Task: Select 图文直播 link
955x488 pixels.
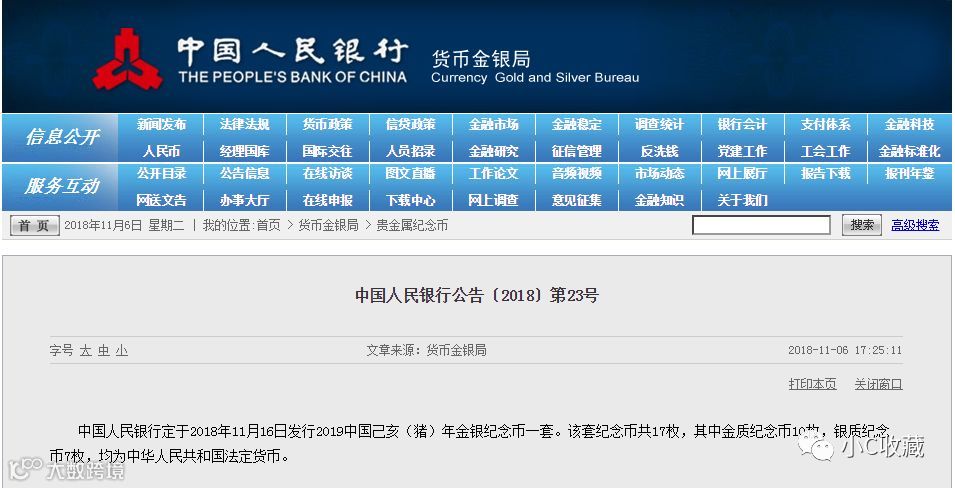Action: [x=411, y=174]
